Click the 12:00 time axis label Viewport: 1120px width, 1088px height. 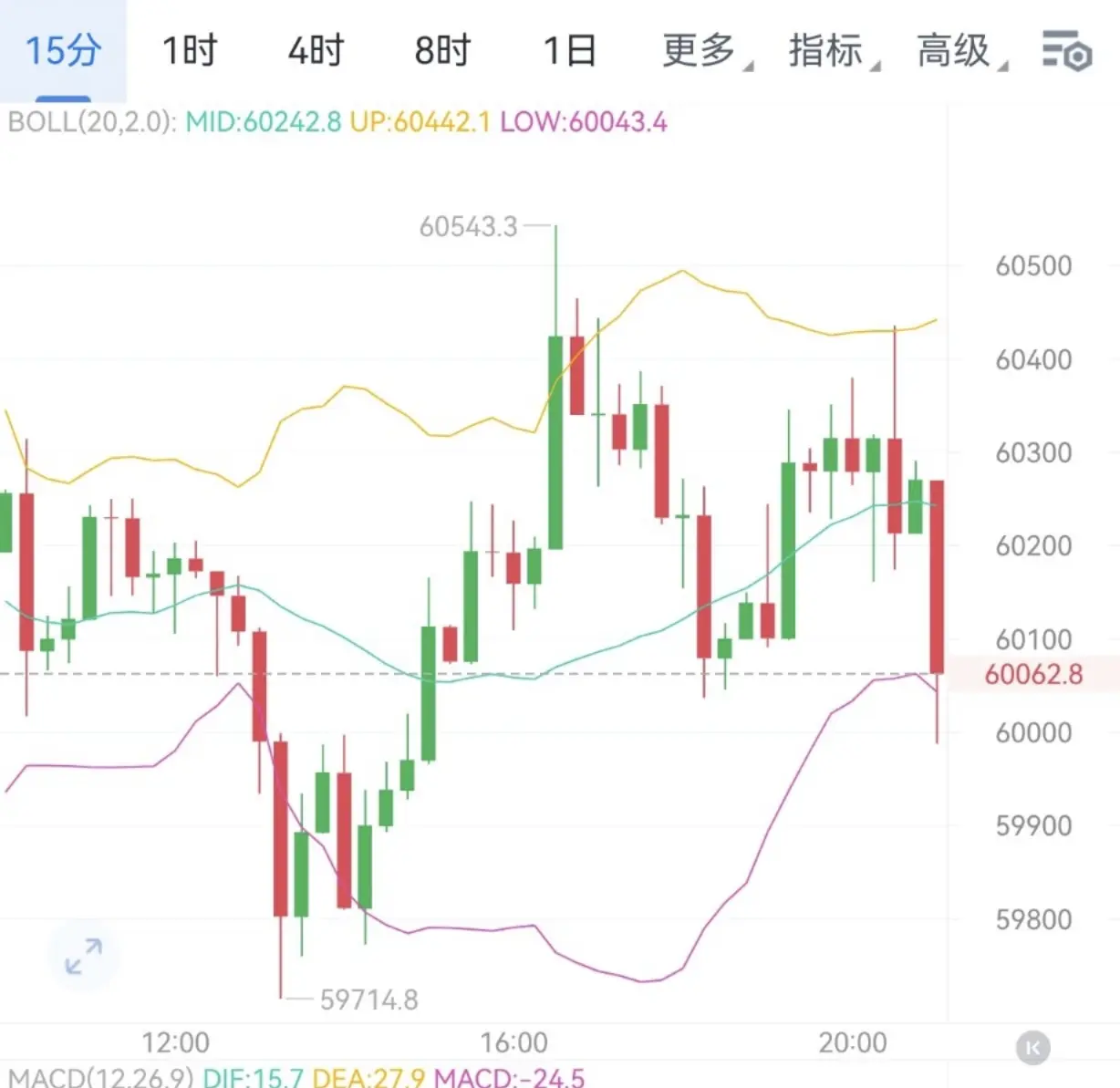176,1042
